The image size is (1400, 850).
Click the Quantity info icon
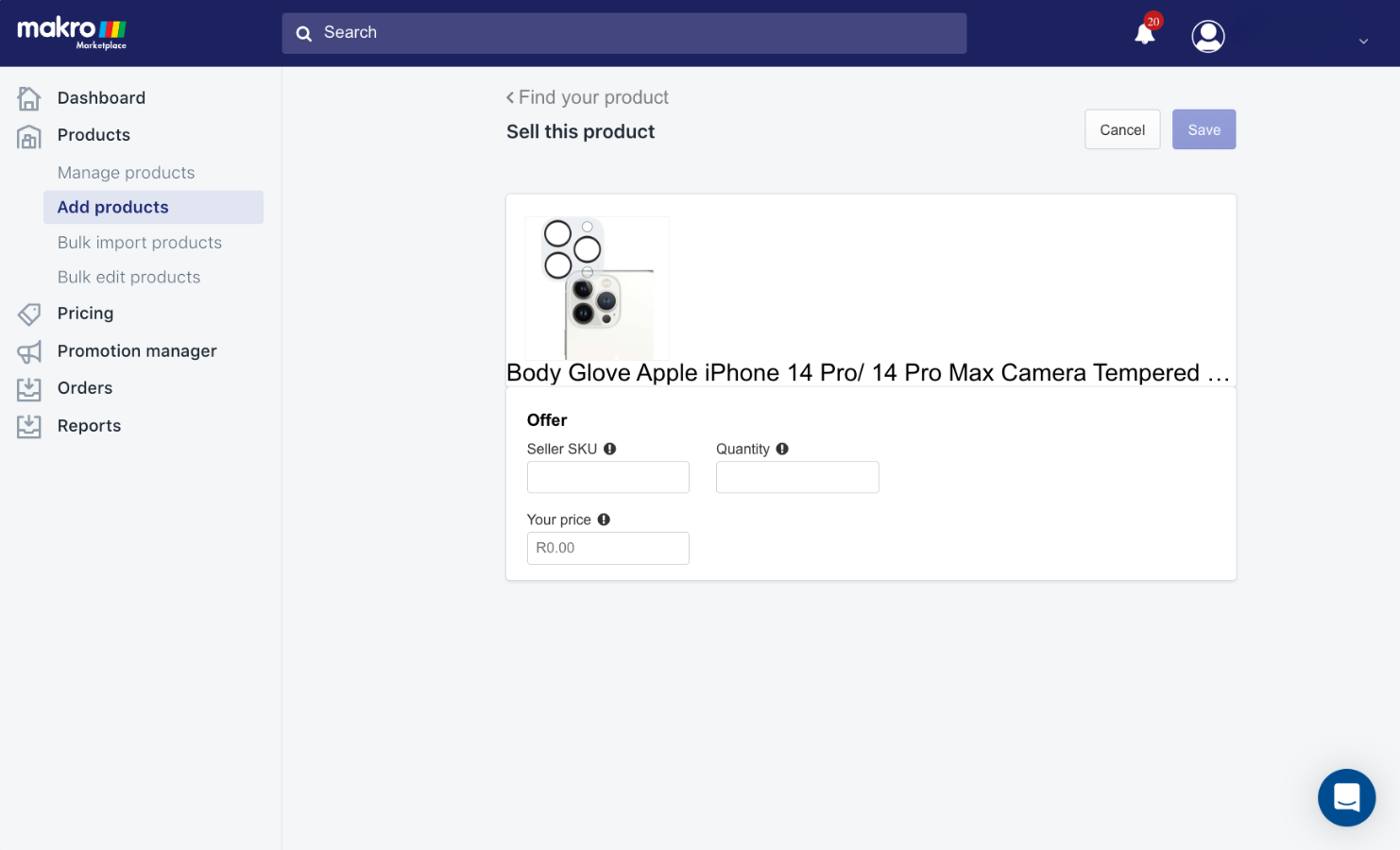[x=782, y=449]
